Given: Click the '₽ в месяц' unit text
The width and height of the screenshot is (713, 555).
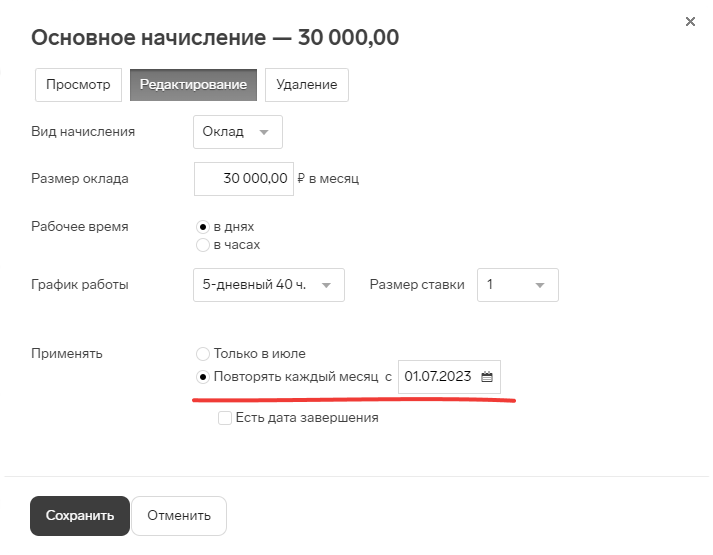Looking at the screenshot, I should [328, 179].
